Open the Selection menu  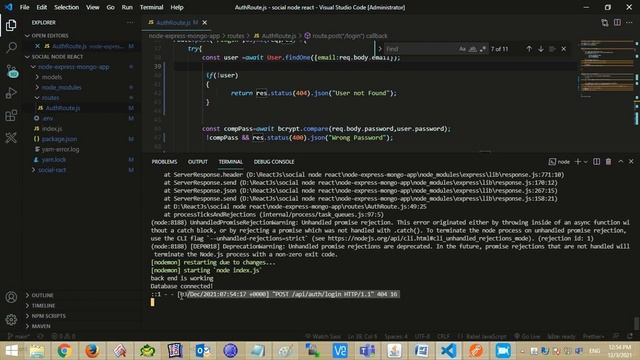[67, 7]
